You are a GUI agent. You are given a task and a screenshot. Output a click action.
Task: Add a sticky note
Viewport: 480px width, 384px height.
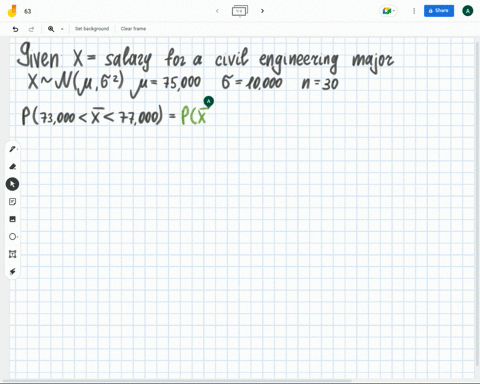click(x=12, y=201)
